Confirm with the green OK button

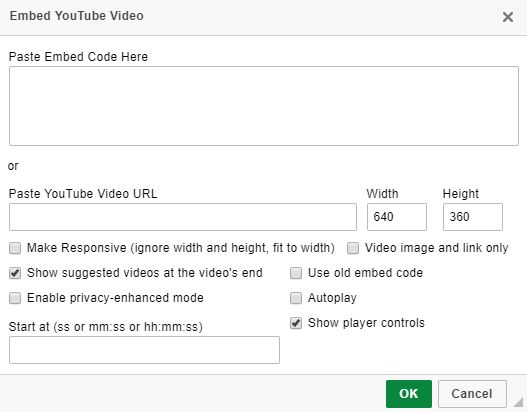pyautogui.click(x=409, y=394)
